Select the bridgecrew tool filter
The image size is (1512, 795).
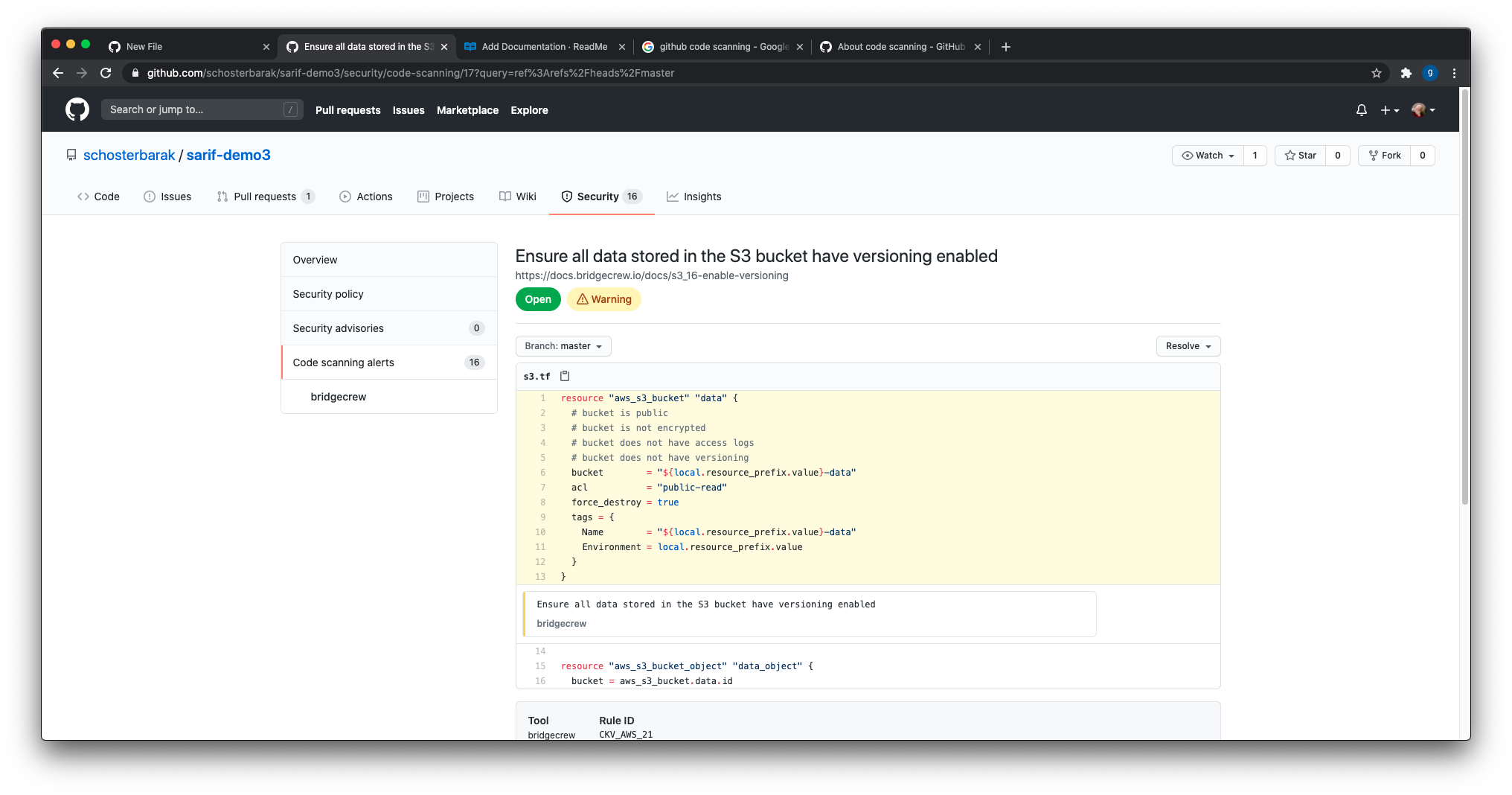point(389,397)
